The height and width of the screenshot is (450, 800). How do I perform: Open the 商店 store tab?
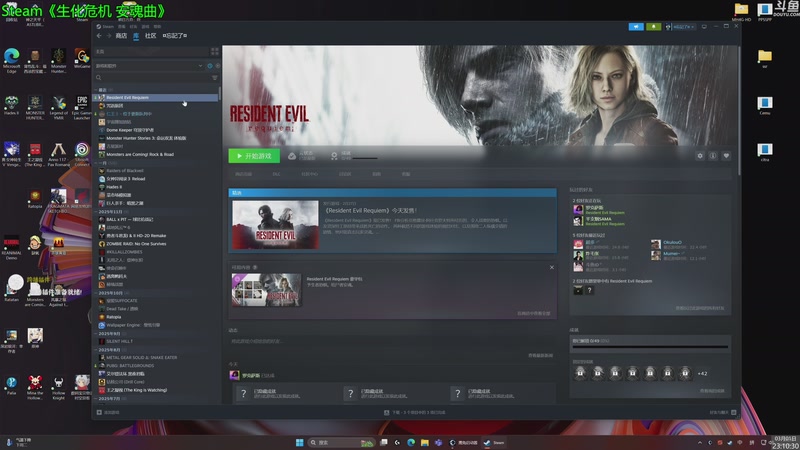tap(121, 36)
